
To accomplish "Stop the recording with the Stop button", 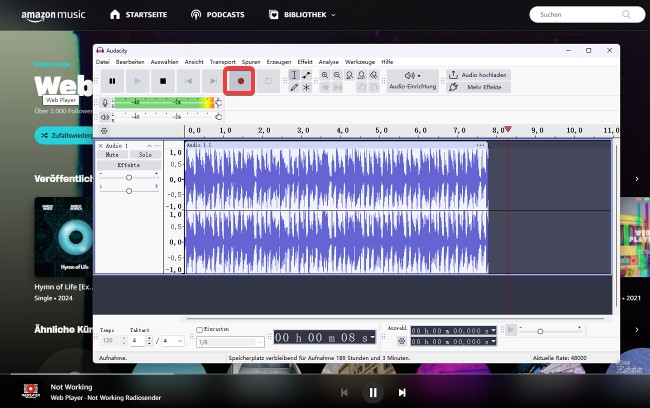I will click(x=163, y=81).
